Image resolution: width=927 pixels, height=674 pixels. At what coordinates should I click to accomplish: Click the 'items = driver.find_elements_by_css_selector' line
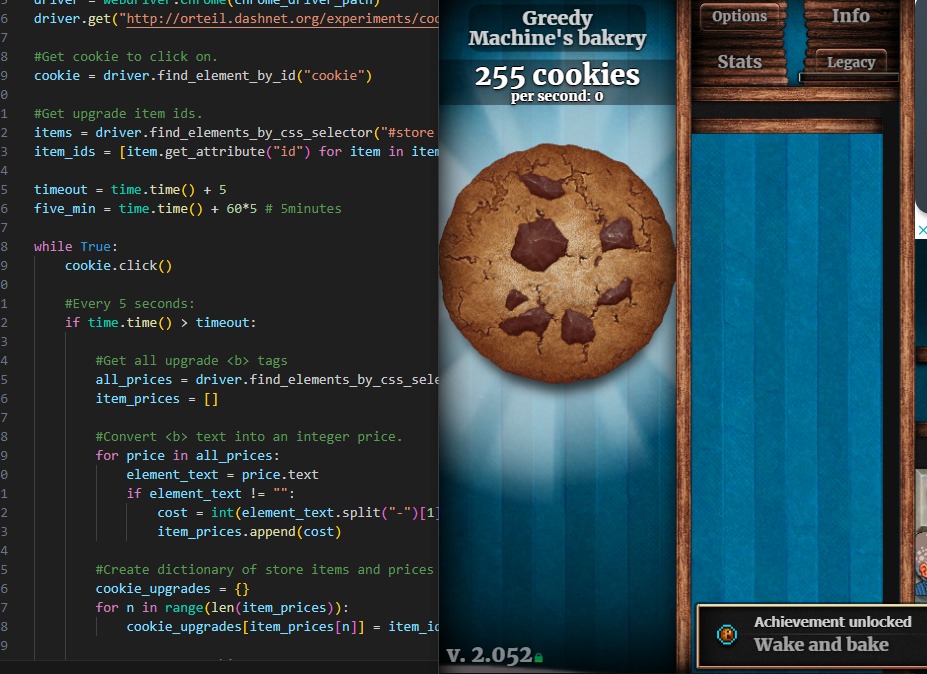pyautogui.click(x=234, y=132)
